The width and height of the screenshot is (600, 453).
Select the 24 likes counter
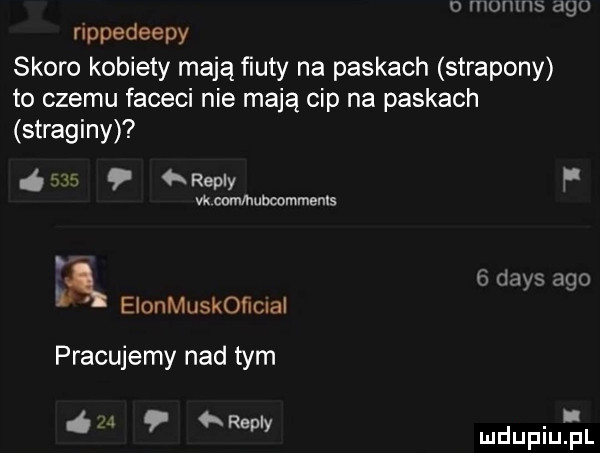(106, 422)
